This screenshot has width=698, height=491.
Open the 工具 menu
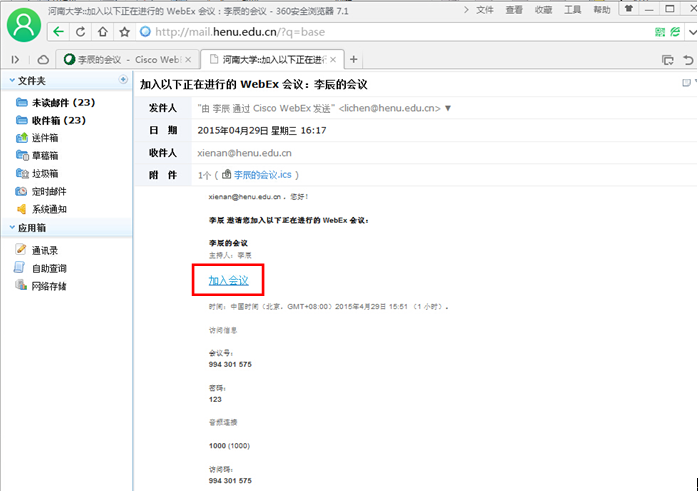[572, 10]
